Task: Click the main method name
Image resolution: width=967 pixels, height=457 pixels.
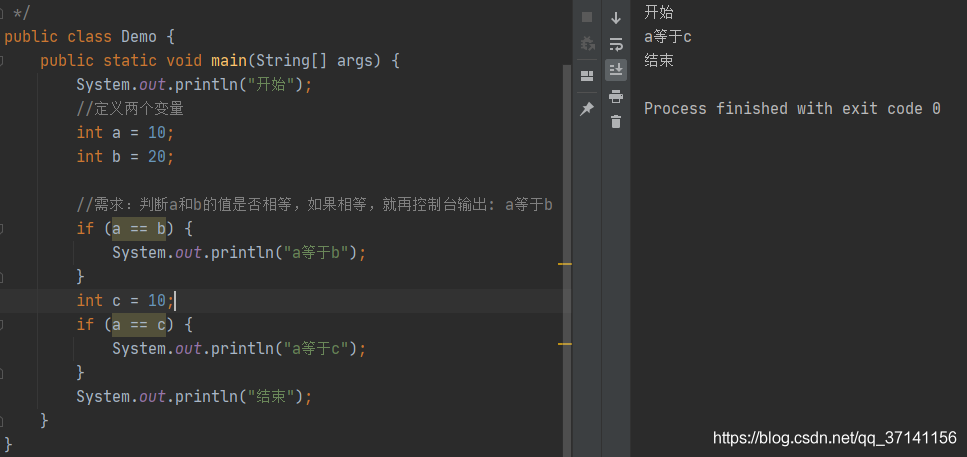Action: [x=229, y=61]
